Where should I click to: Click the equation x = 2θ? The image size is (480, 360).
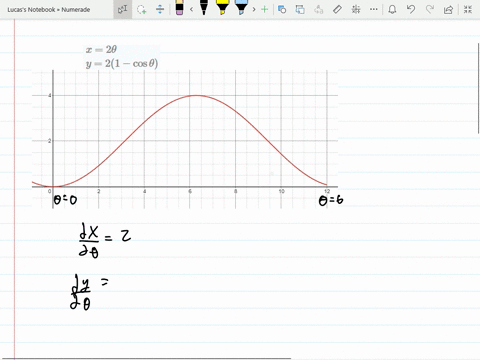click(101, 50)
